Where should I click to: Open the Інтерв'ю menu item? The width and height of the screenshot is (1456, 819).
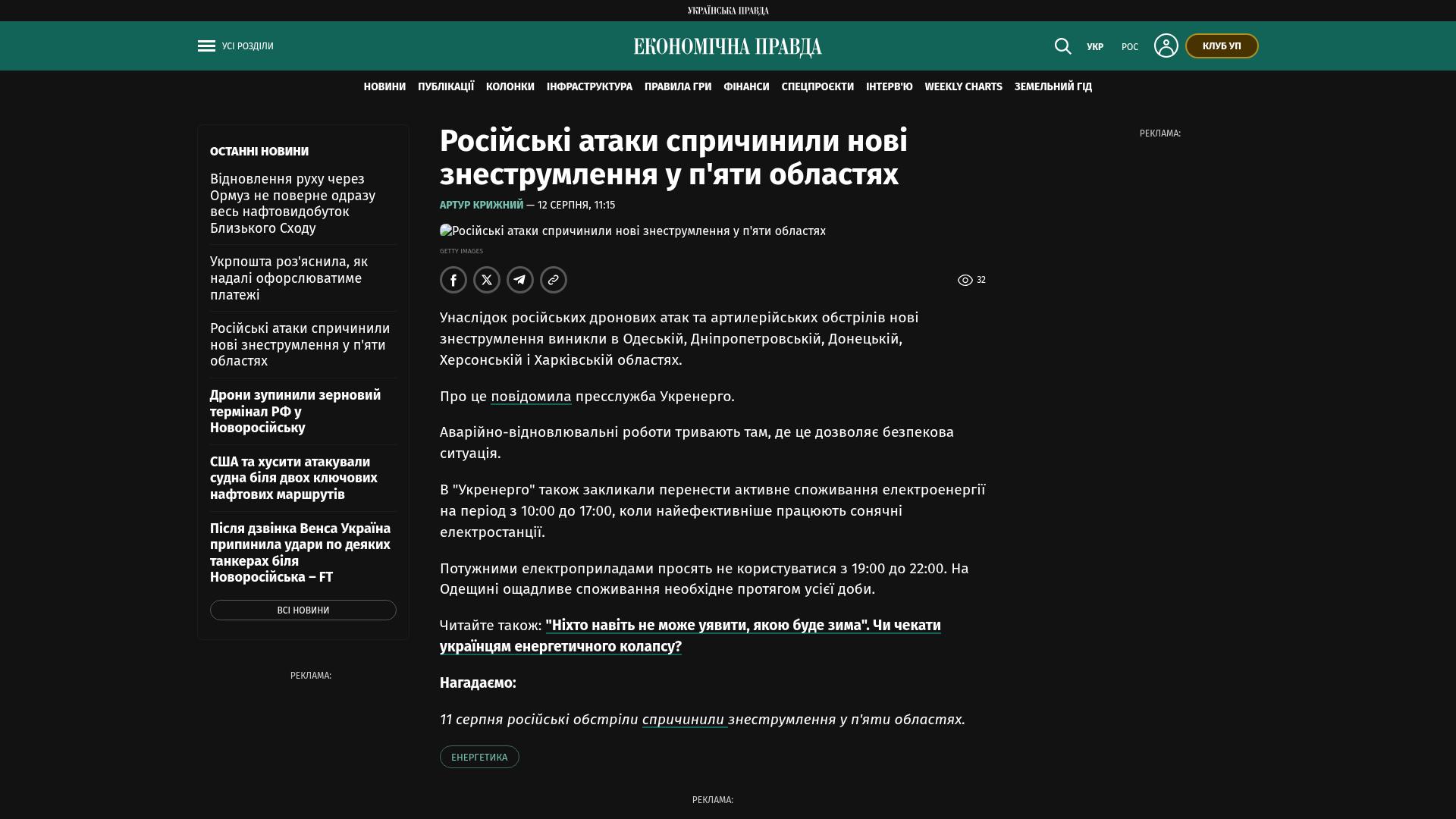click(x=890, y=87)
